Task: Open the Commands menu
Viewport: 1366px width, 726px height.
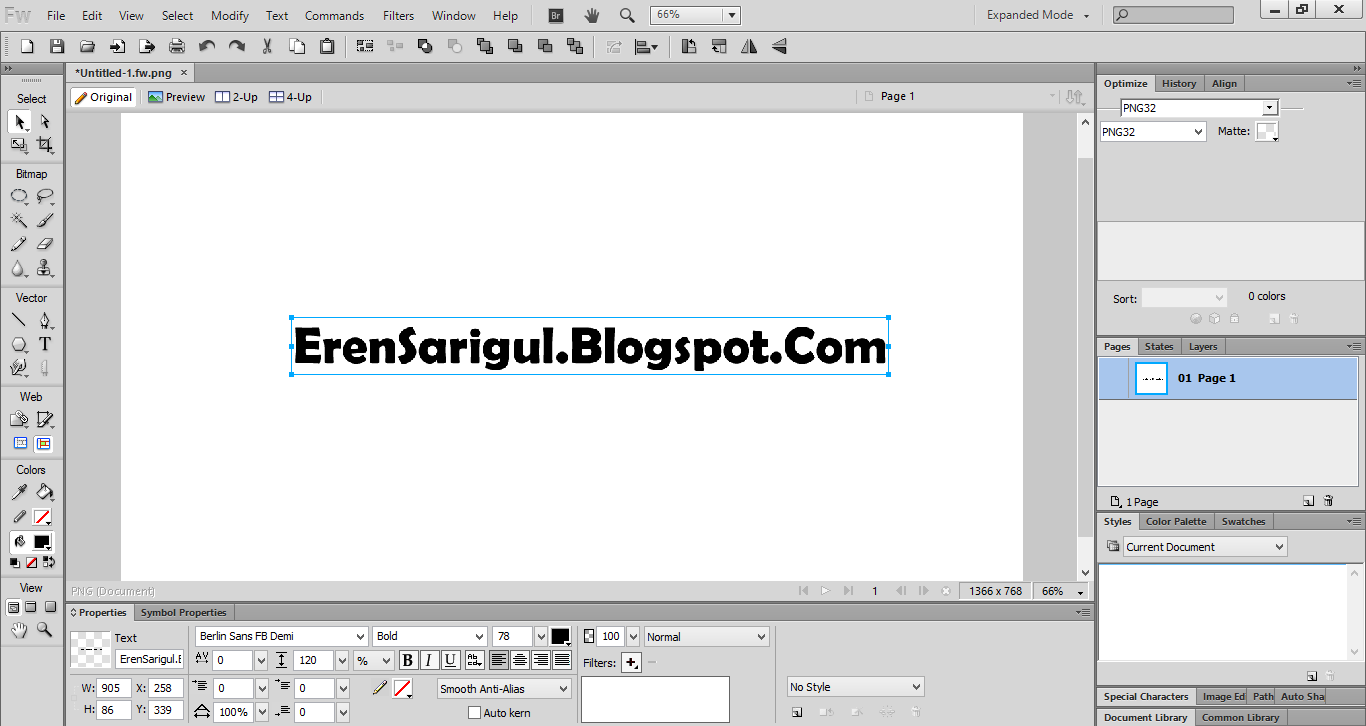Action: click(334, 15)
